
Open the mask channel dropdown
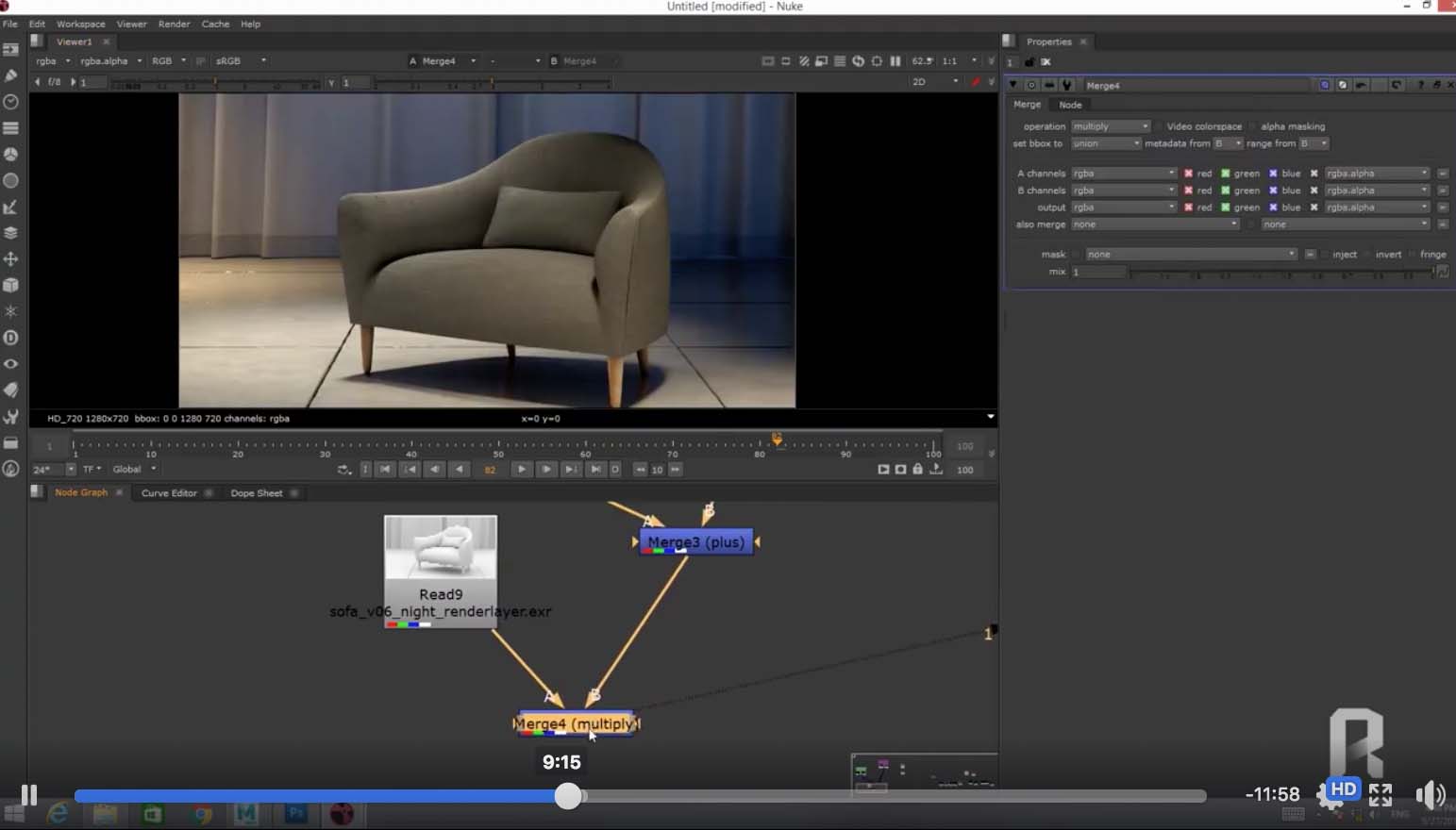coord(1190,255)
